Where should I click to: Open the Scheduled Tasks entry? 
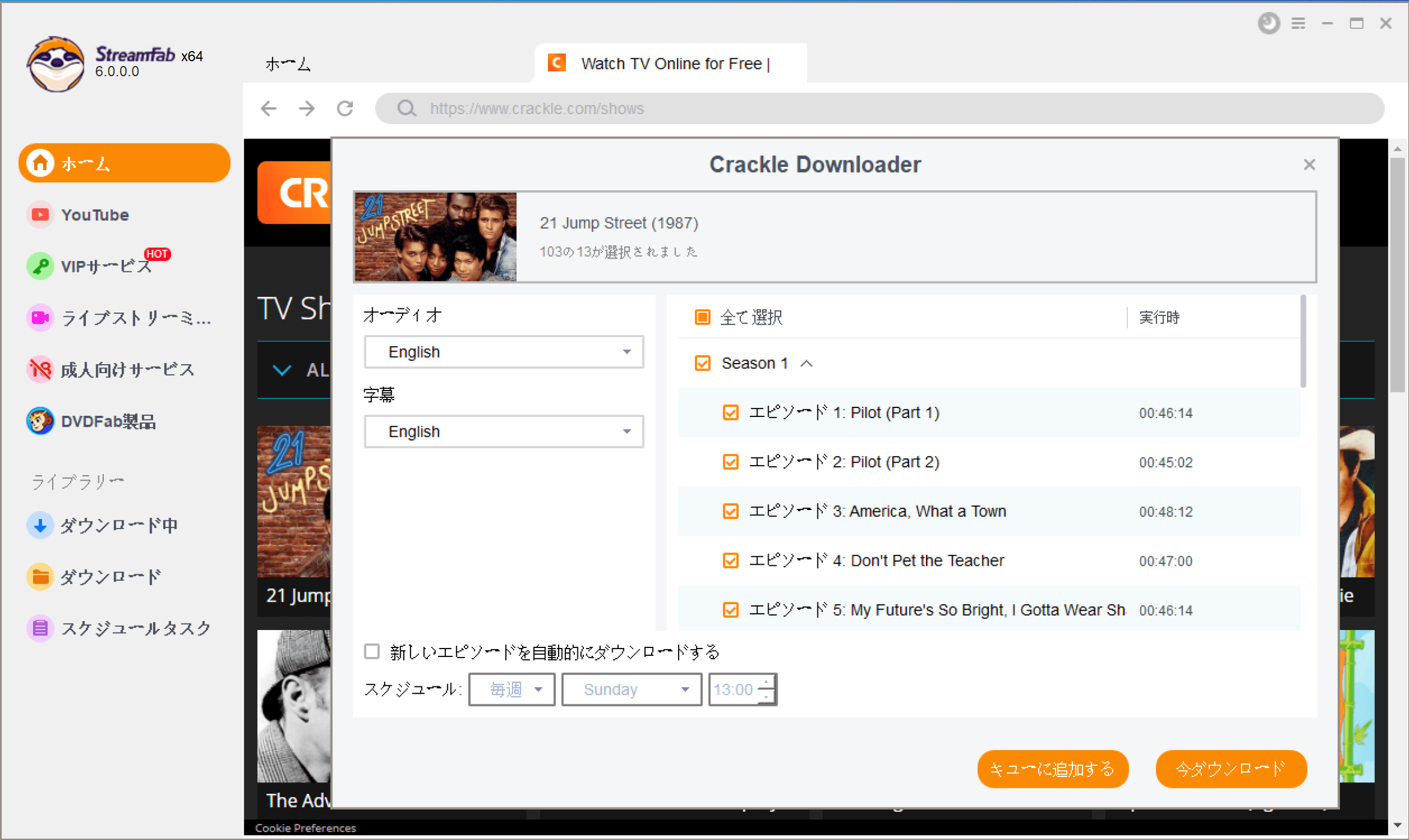click(x=119, y=628)
